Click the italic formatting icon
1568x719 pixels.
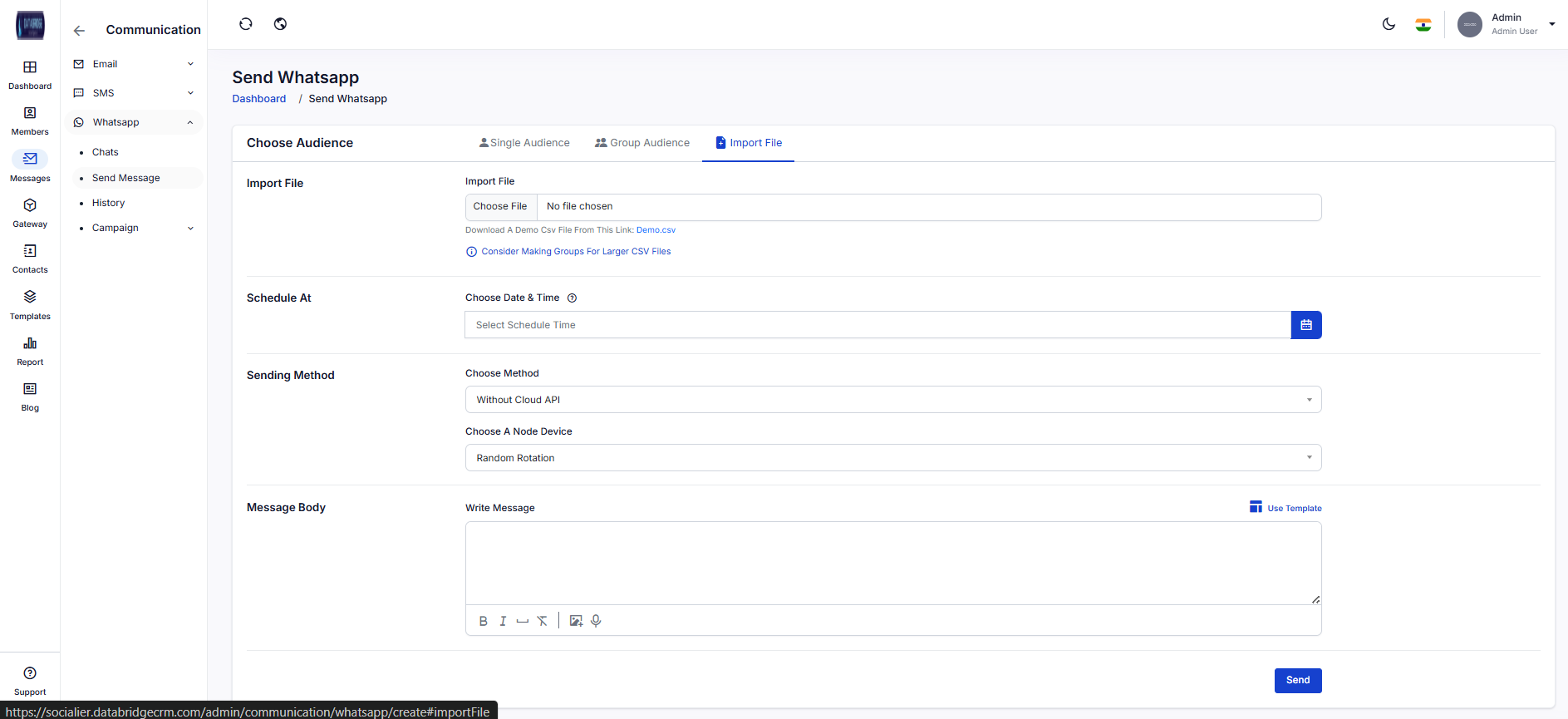503,621
